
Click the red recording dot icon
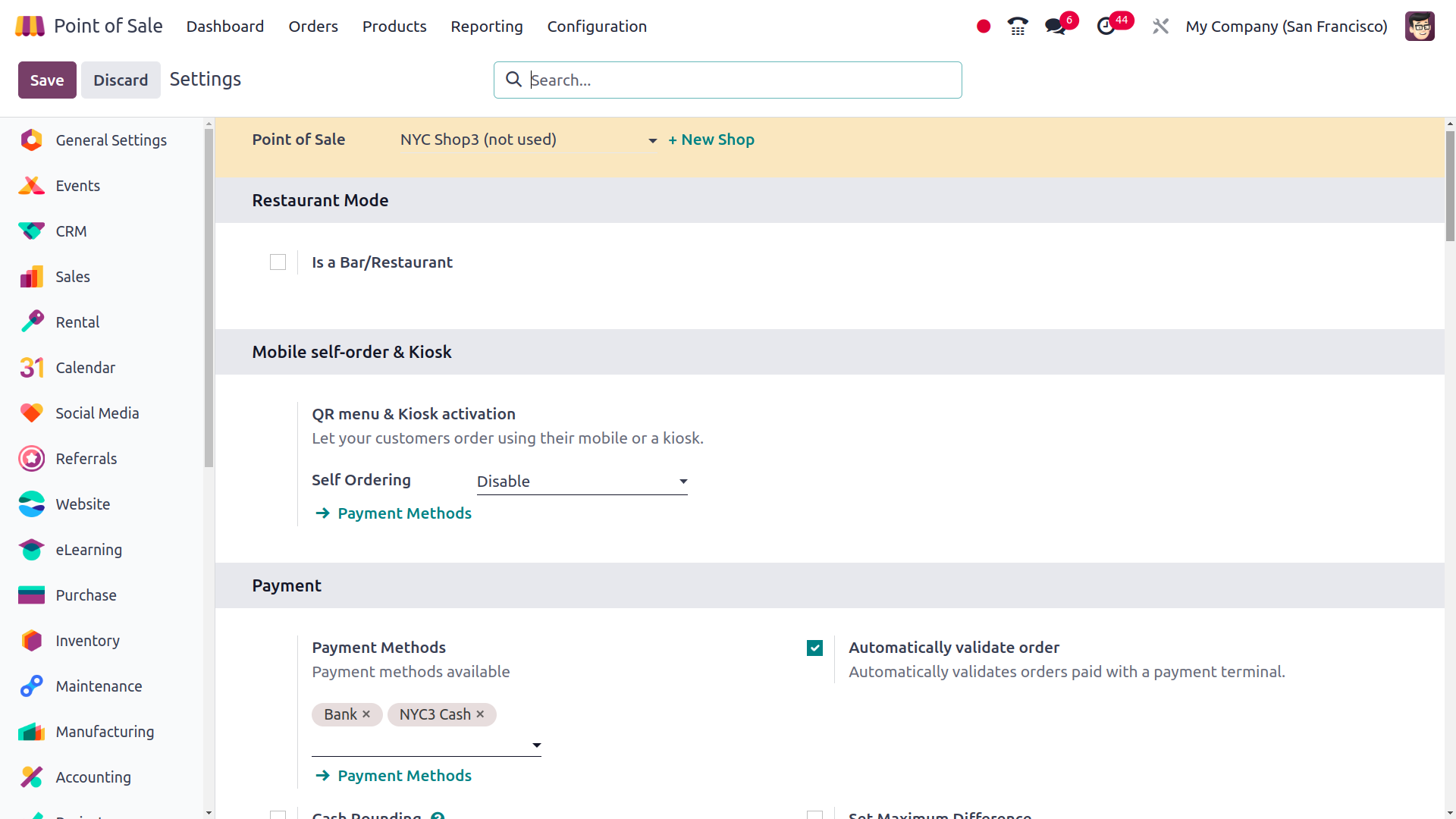pos(984,27)
